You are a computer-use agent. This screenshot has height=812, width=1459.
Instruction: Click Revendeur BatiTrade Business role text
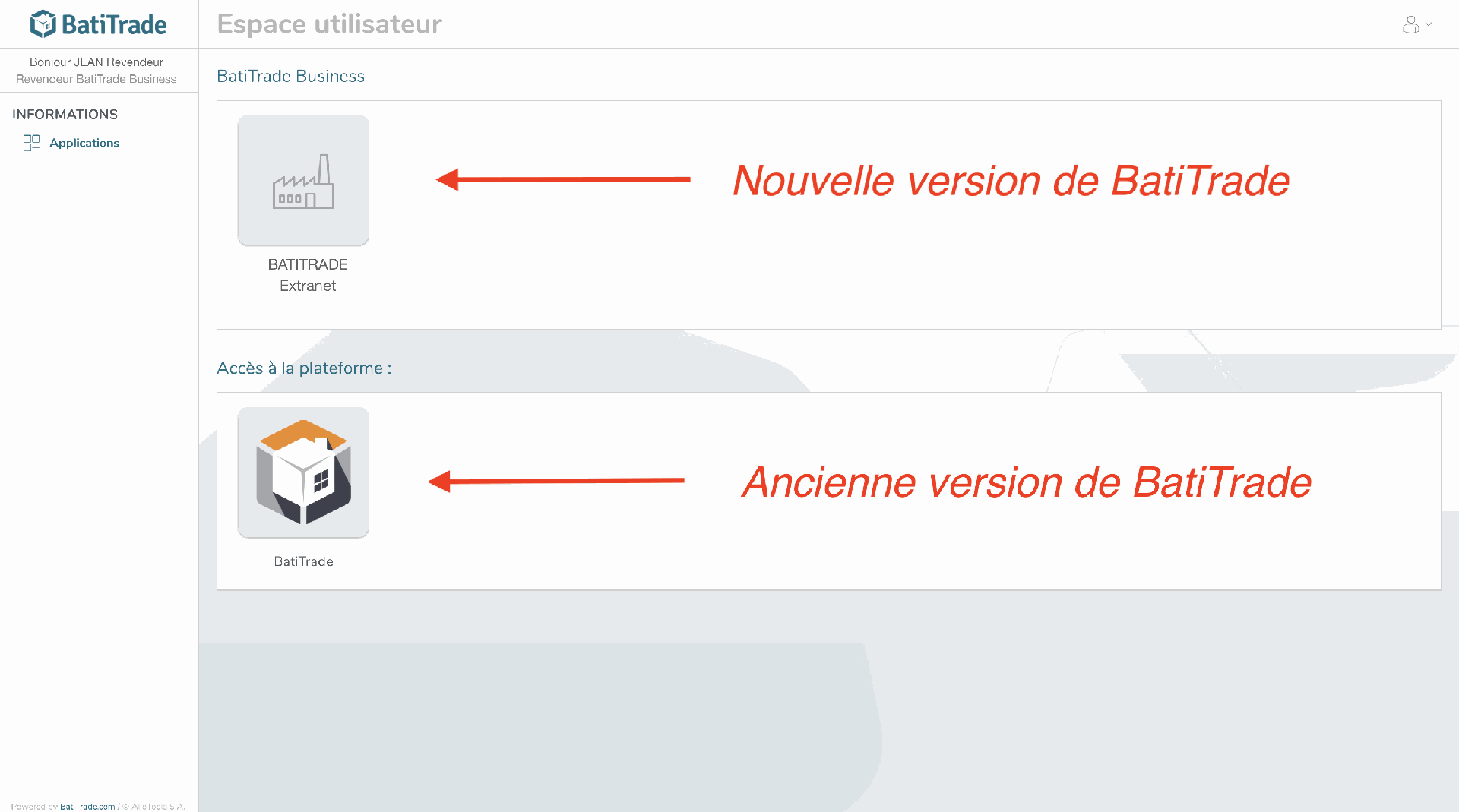(x=97, y=79)
